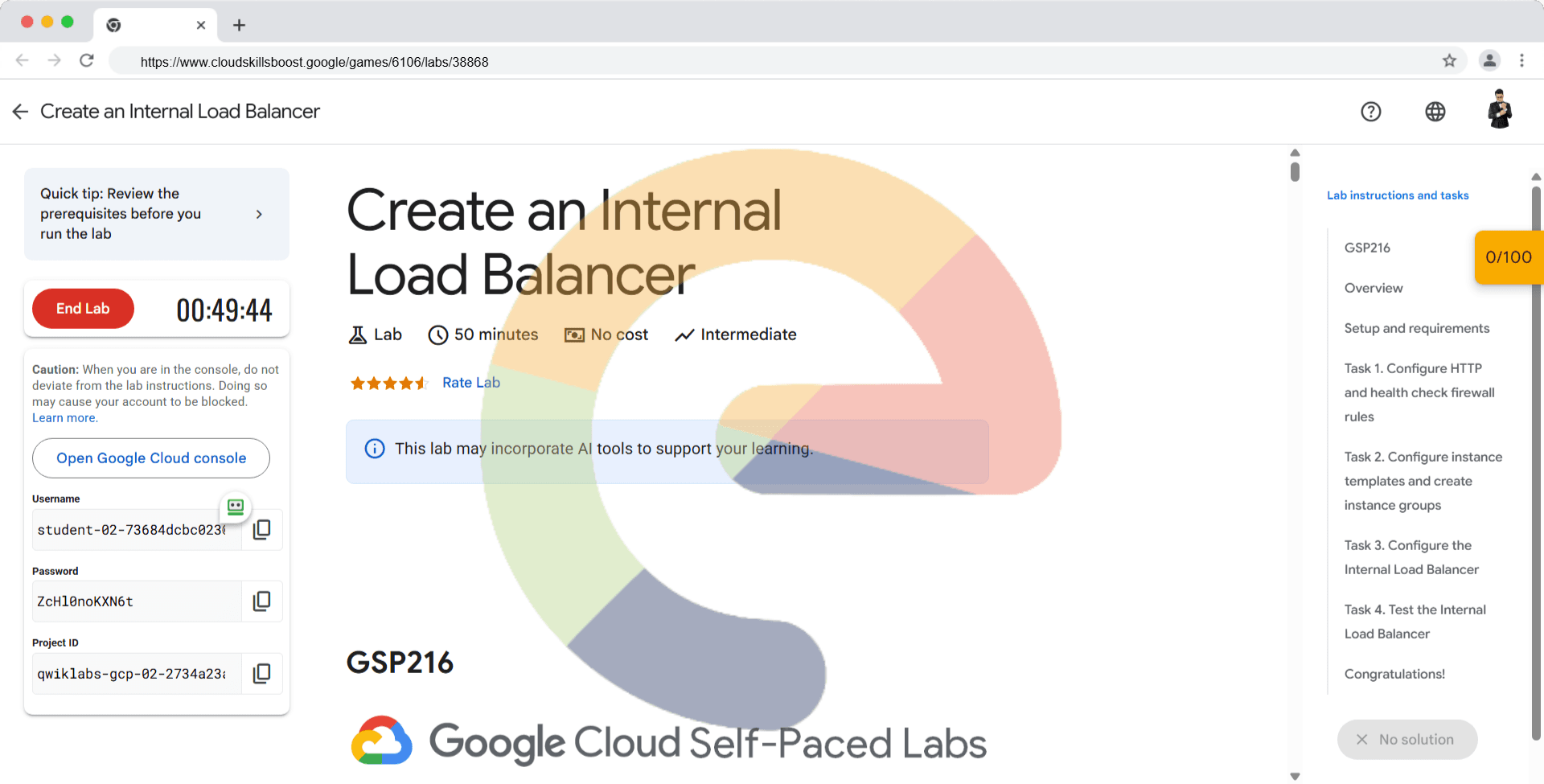Reload the page in browser
Screen dimensions: 1544x784
coord(87,61)
